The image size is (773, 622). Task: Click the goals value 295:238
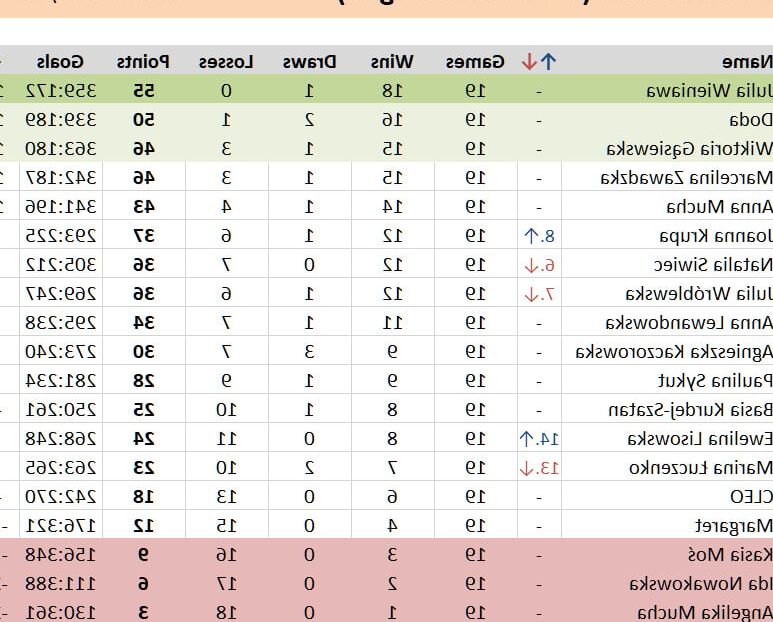[61, 323]
